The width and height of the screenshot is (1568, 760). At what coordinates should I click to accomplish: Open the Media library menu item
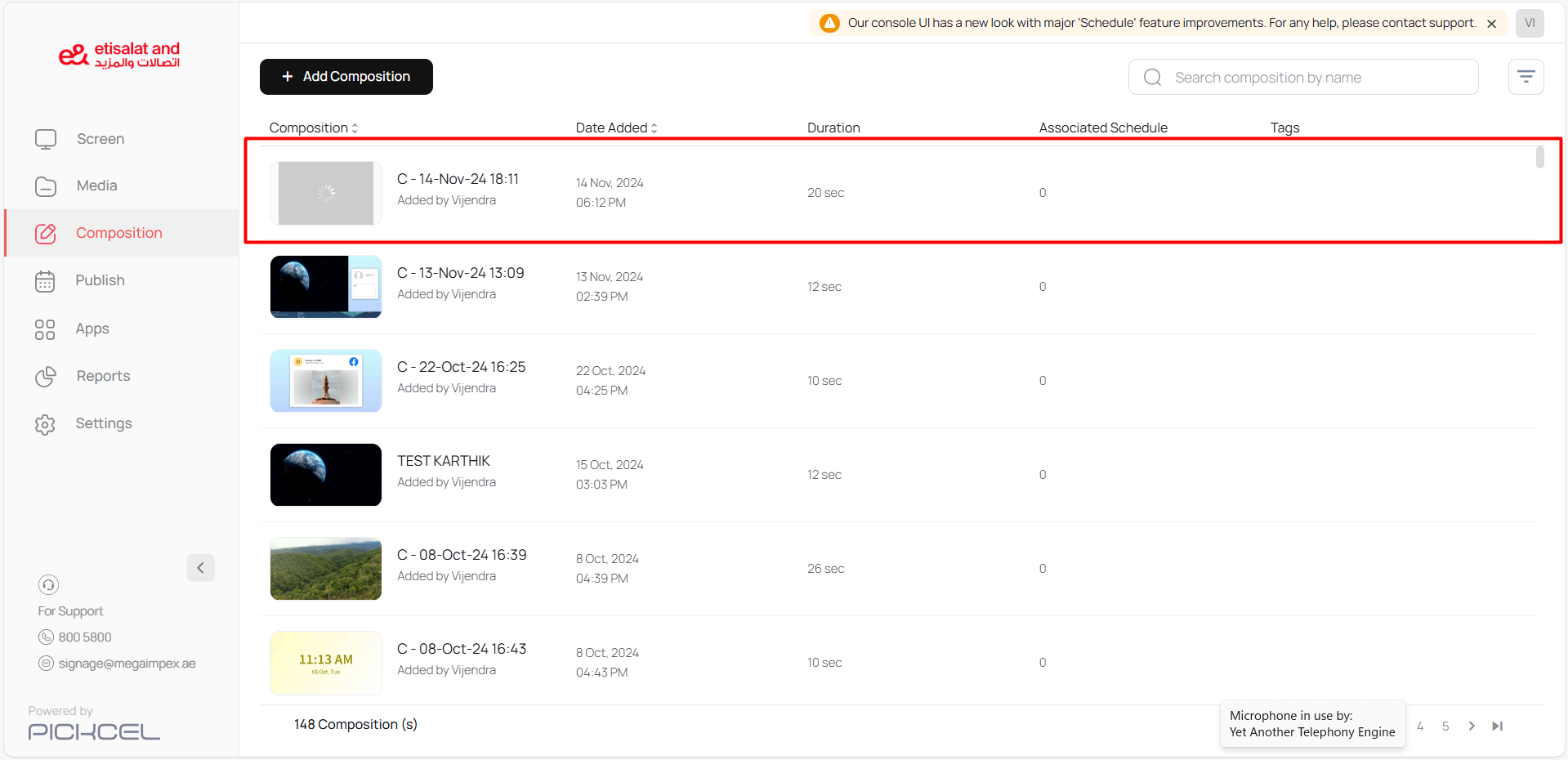(x=96, y=186)
